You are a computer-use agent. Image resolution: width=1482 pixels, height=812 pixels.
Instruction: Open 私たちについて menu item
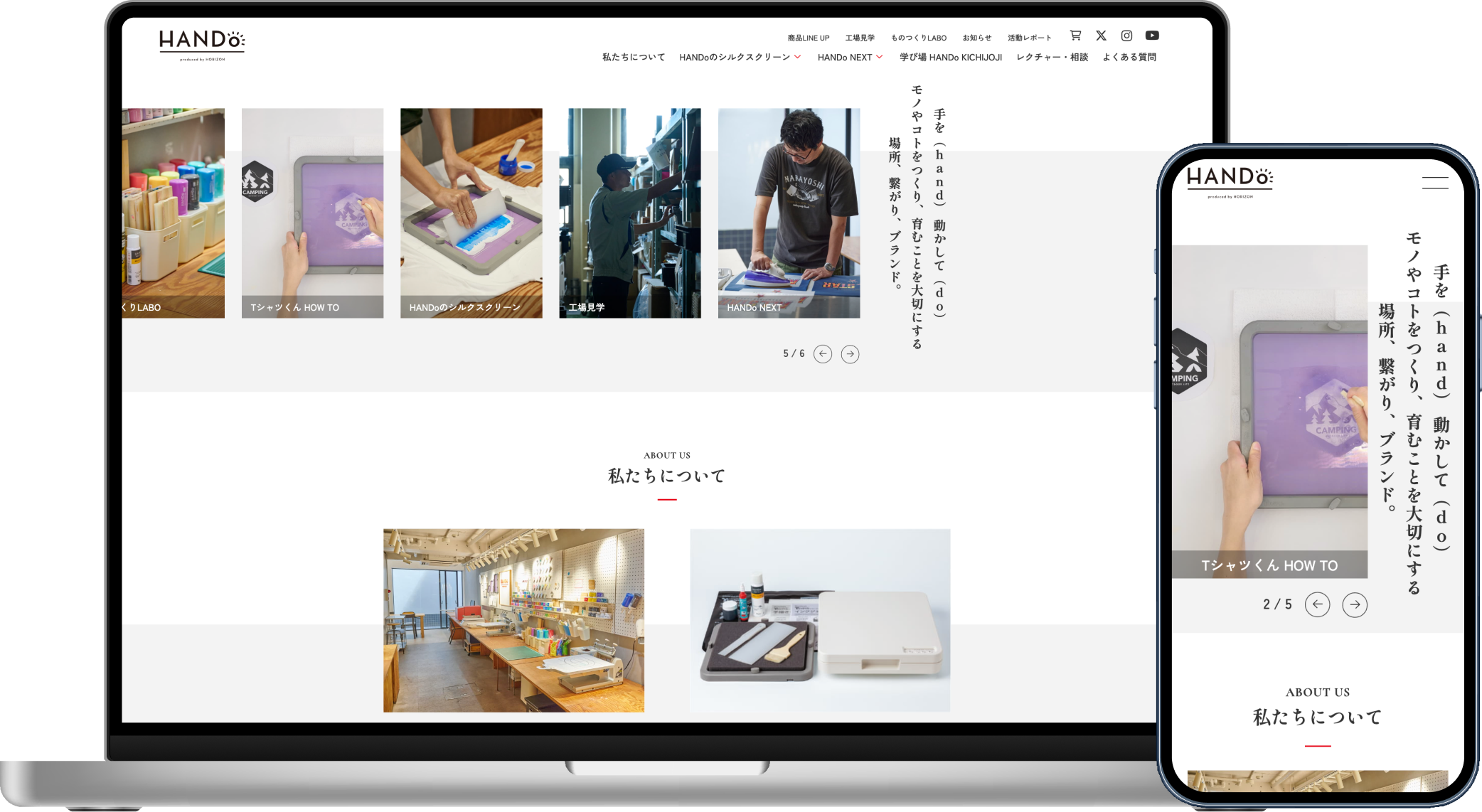tap(634, 58)
